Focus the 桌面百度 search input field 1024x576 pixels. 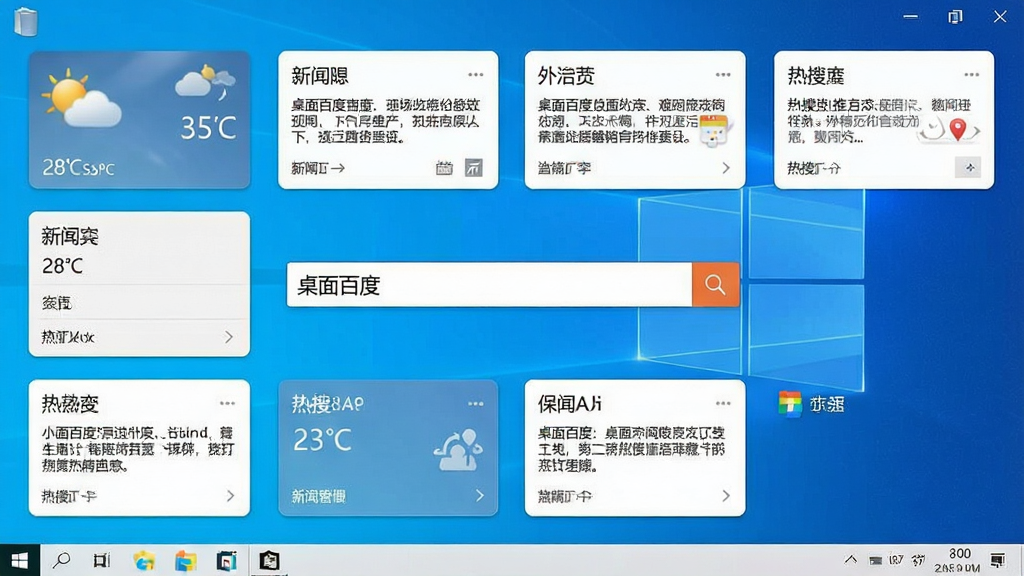point(489,285)
